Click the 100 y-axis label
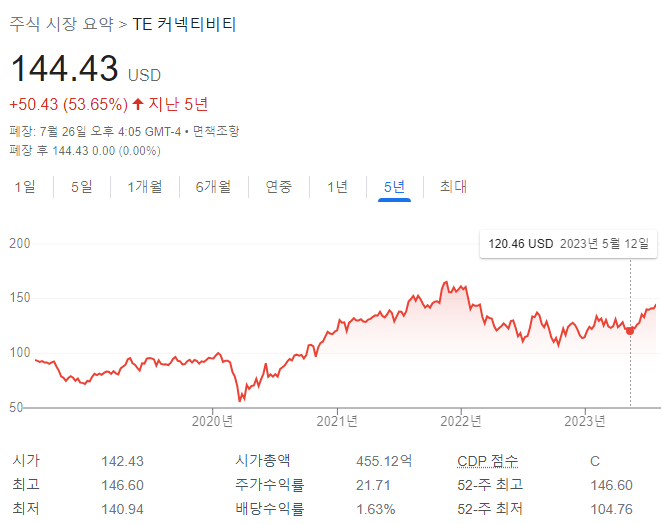663x524 pixels. point(20,352)
